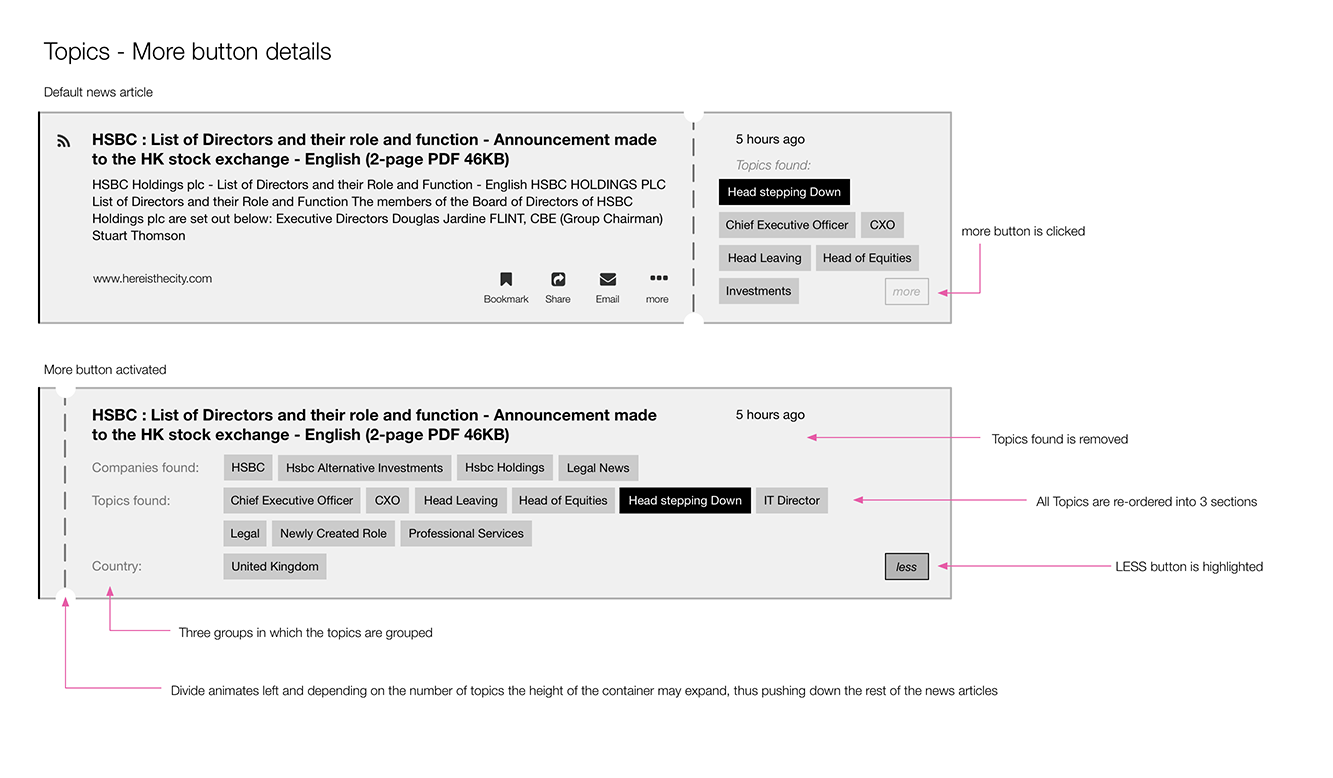Select the IT Director topic tag

[791, 501]
